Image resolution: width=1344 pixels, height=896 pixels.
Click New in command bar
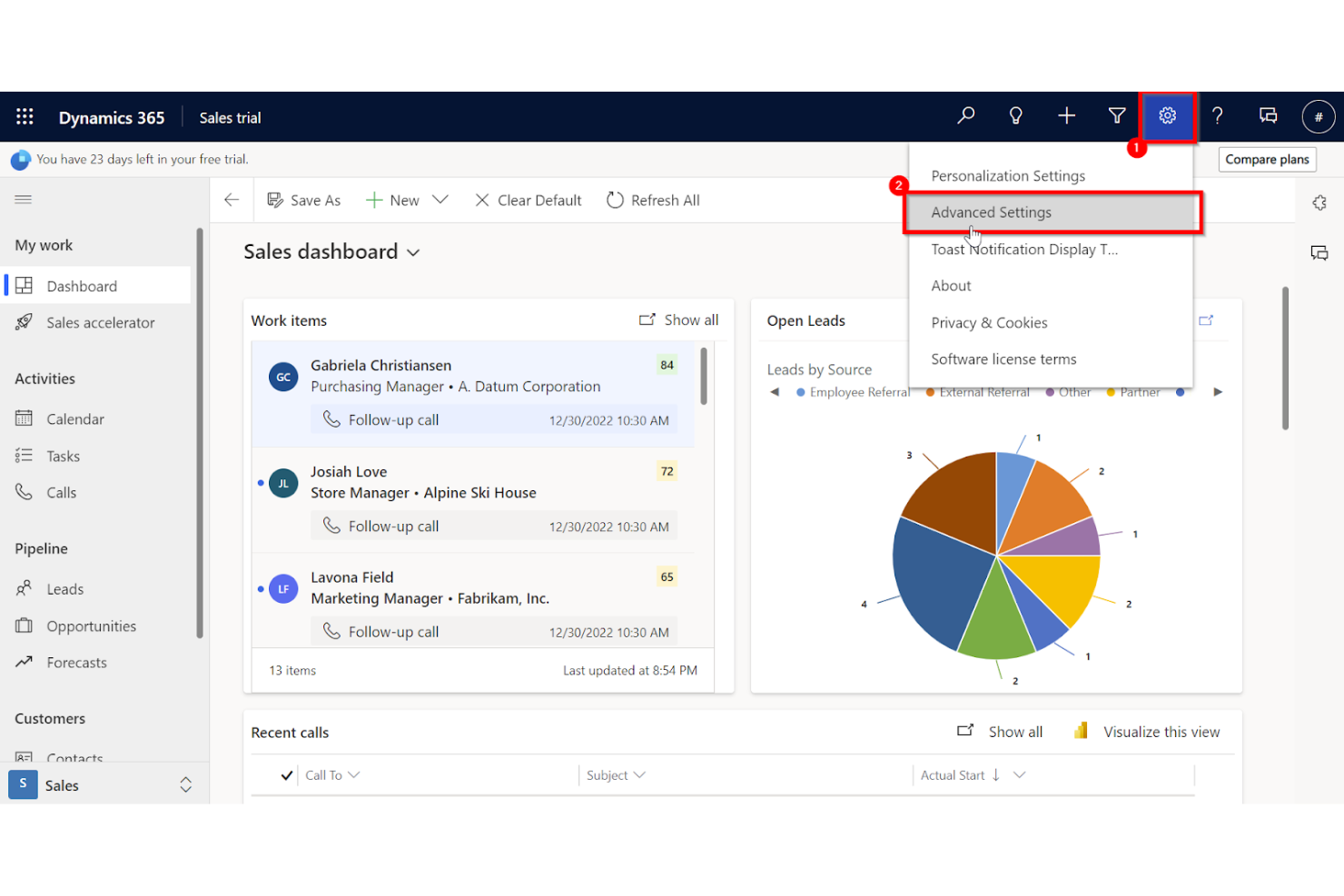click(x=392, y=200)
